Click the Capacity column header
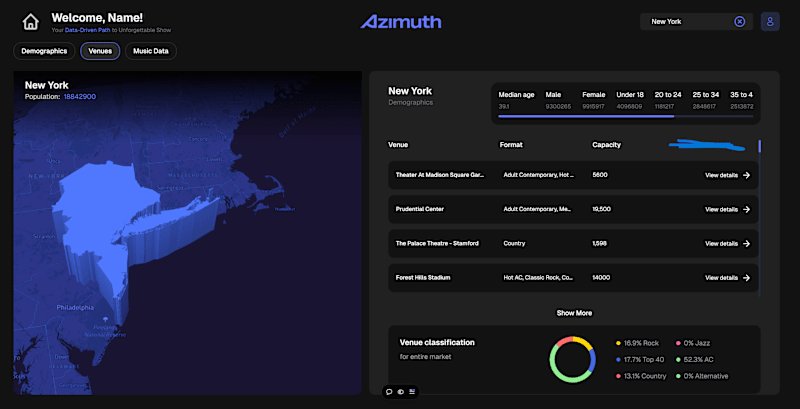The height and width of the screenshot is (409, 800). [606, 145]
